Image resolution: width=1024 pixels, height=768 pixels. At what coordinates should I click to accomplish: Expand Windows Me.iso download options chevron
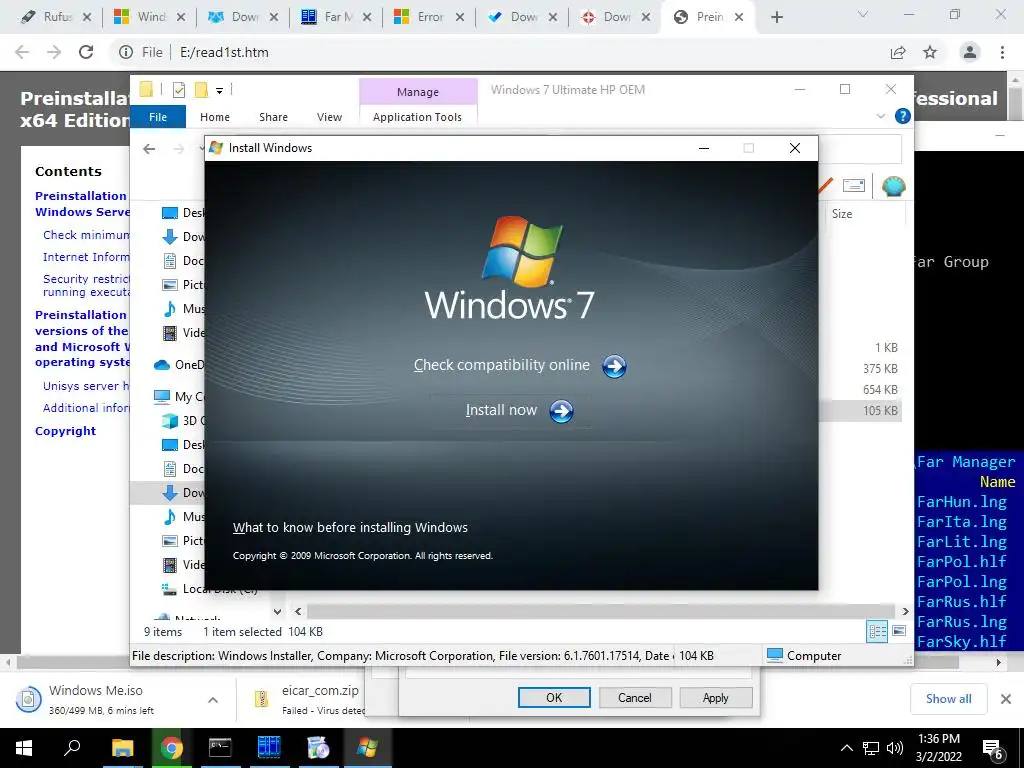pyautogui.click(x=212, y=699)
